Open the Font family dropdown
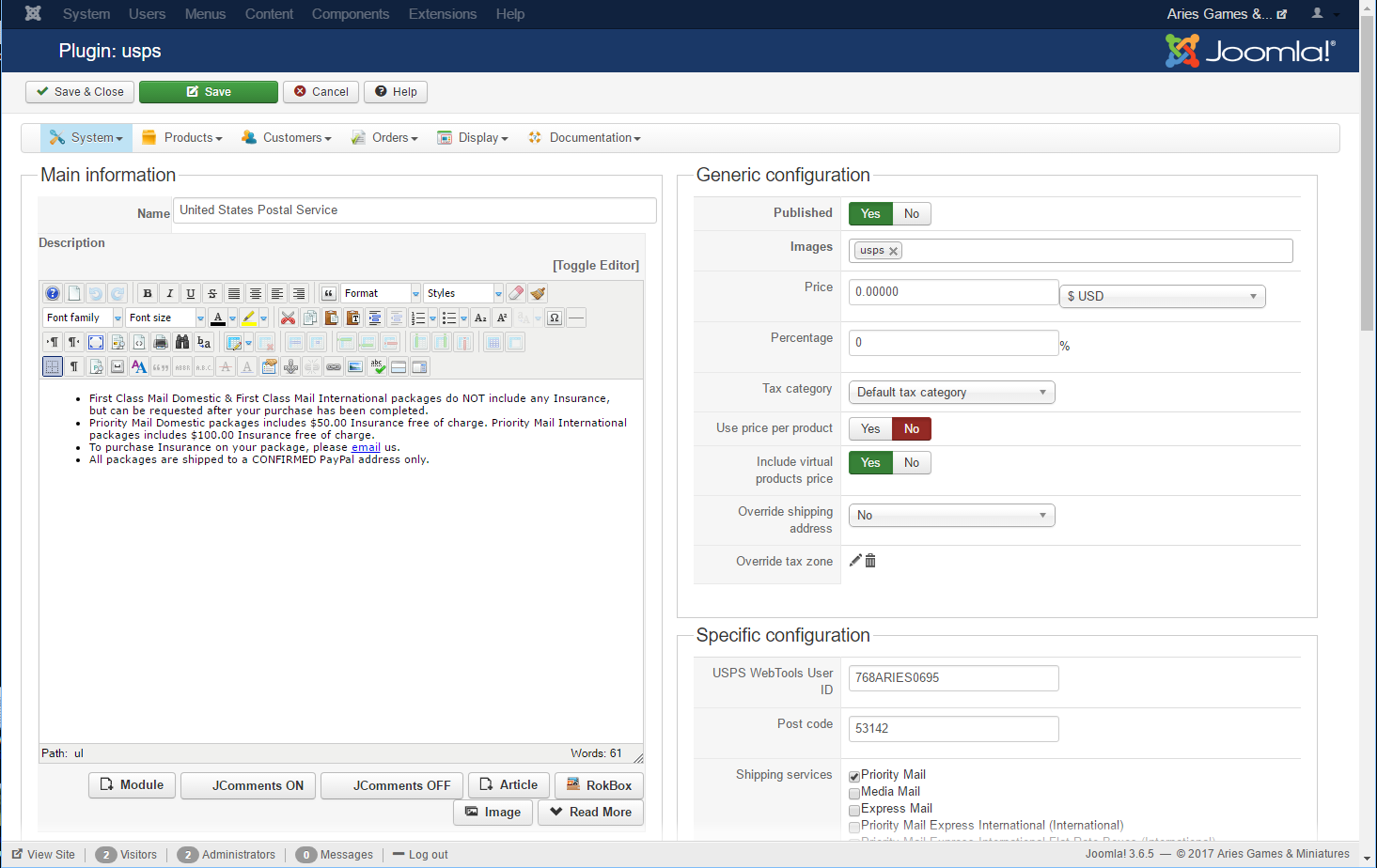1377x868 pixels. [x=83, y=318]
